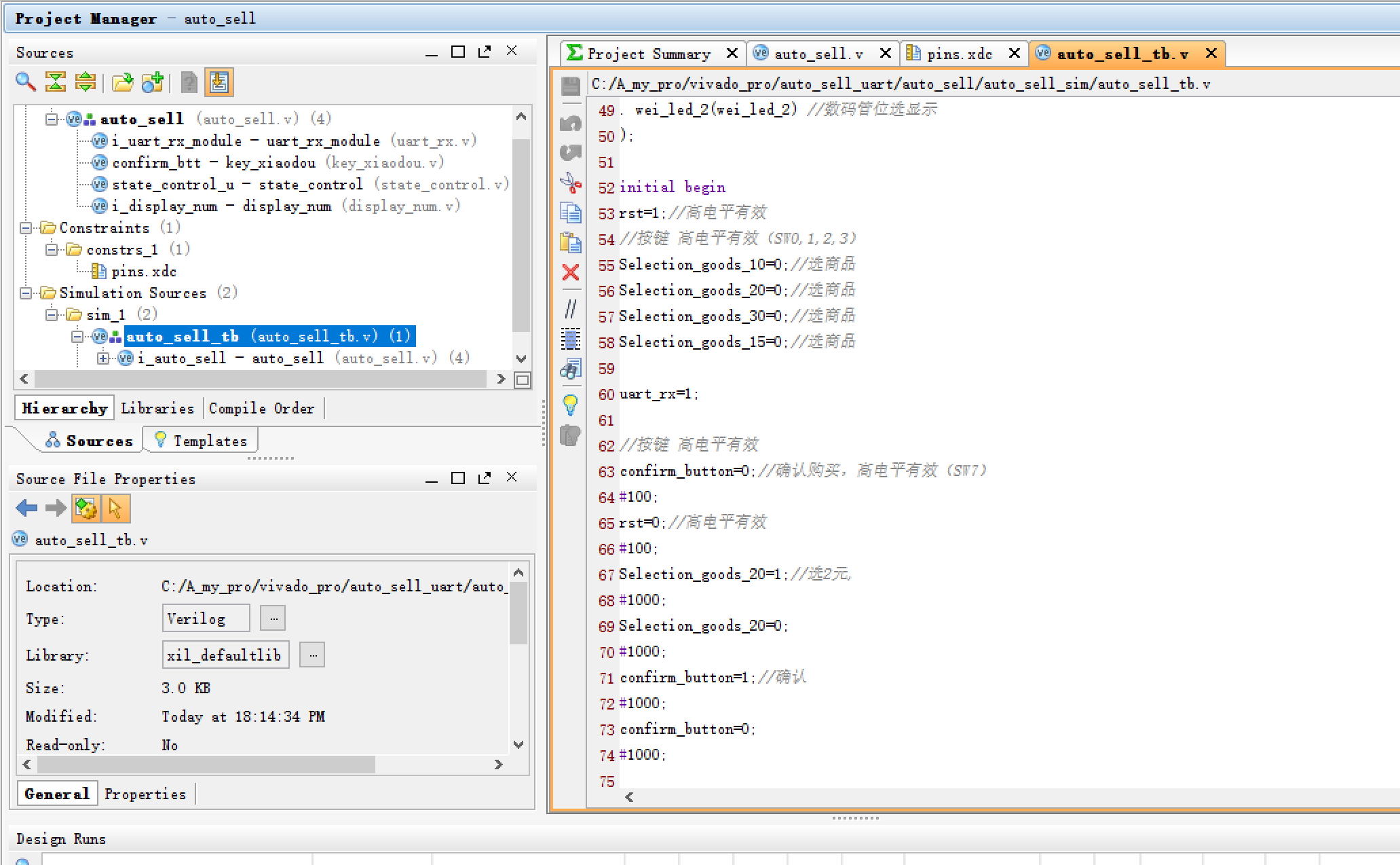The height and width of the screenshot is (865, 1400).
Task: Click the Cut scissors icon in editor sidebar
Action: (x=571, y=182)
